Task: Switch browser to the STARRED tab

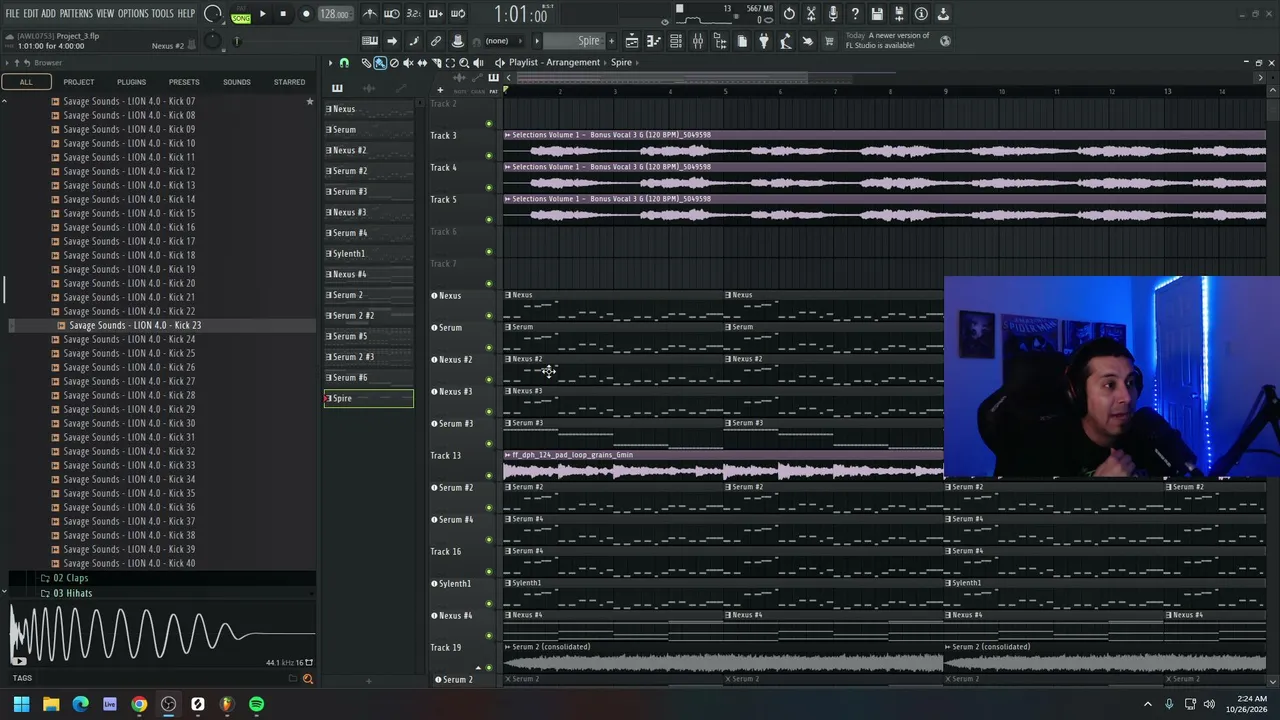Action: pos(289,82)
